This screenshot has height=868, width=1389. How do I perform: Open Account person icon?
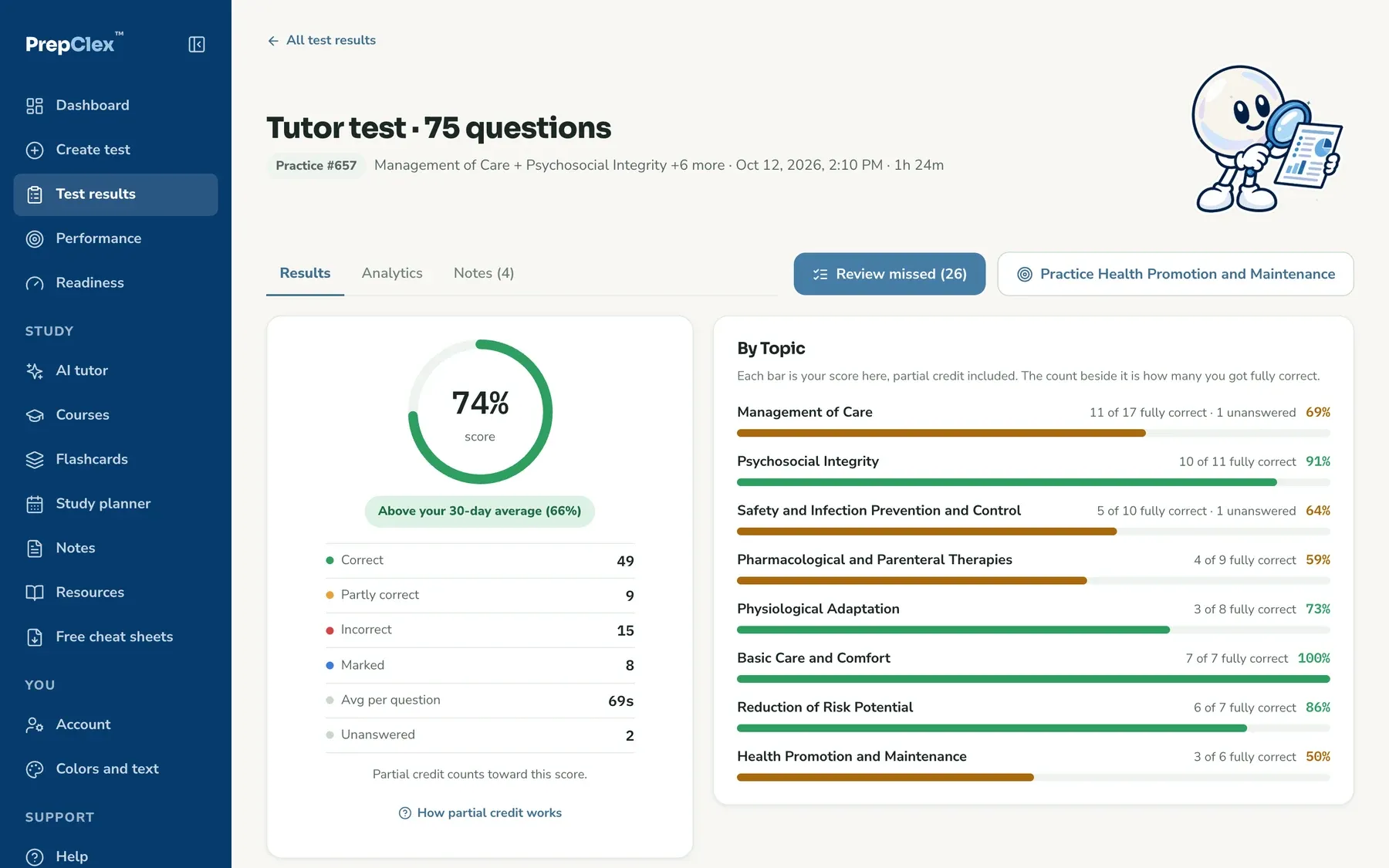pyautogui.click(x=35, y=725)
